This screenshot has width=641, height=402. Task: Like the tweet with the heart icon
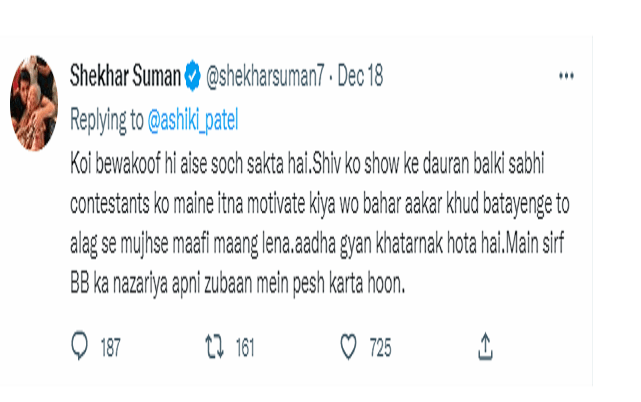349,347
